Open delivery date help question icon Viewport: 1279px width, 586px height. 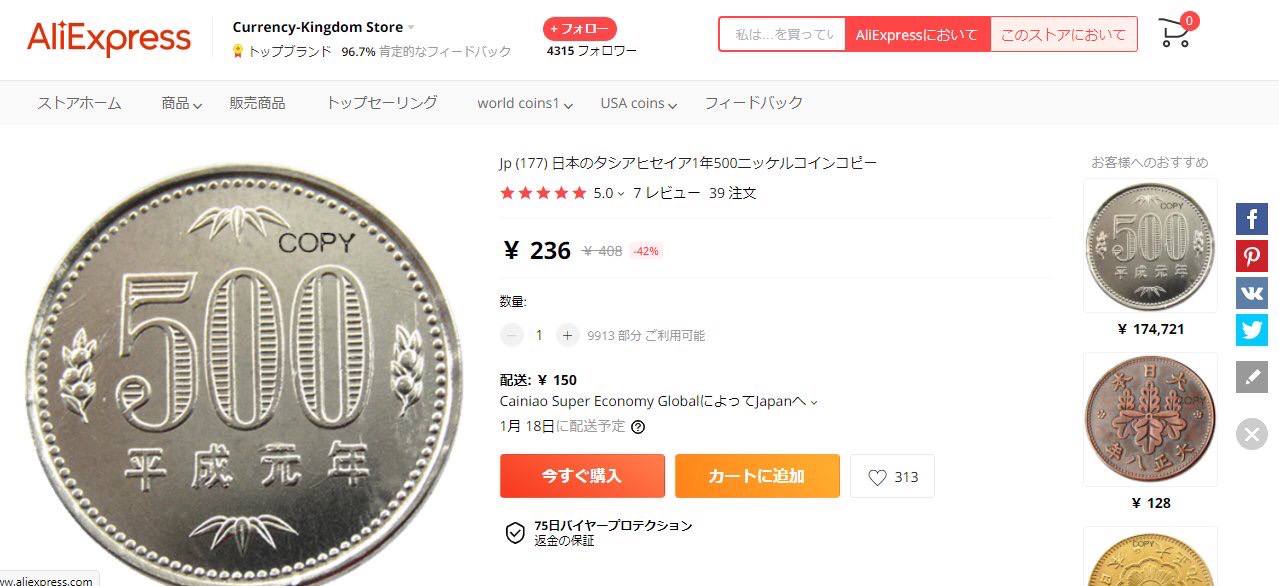click(638, 427)
